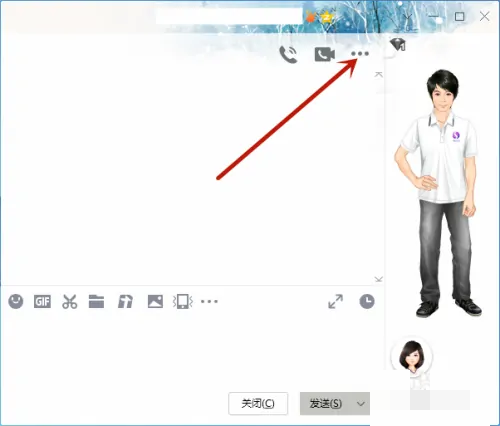The image size is (500, 426).
Task: Click the girl avatar thumbnail
Action: click(412, 355)
